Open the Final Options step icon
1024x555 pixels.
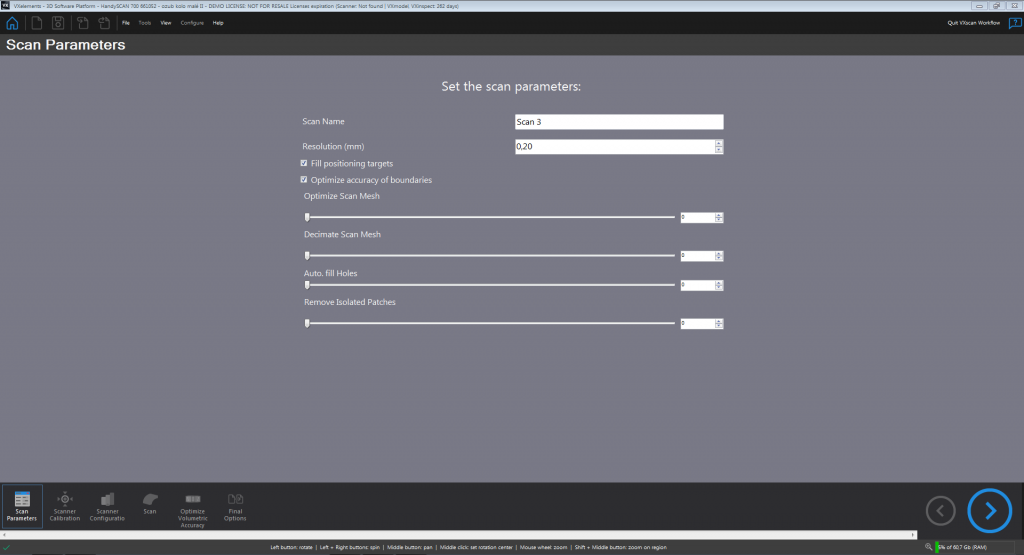pyautogui.click(x=235, y=505)
